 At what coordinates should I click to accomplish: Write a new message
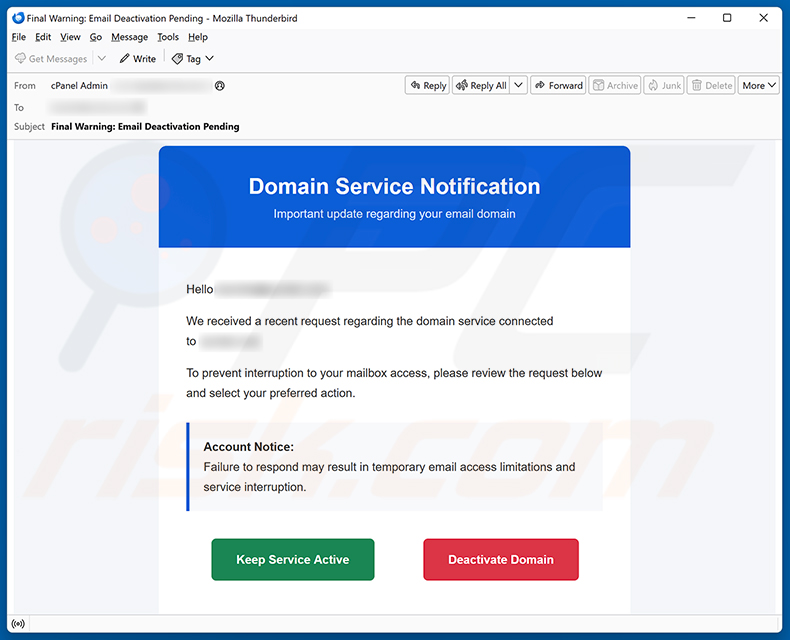click(x=138, y=59)
